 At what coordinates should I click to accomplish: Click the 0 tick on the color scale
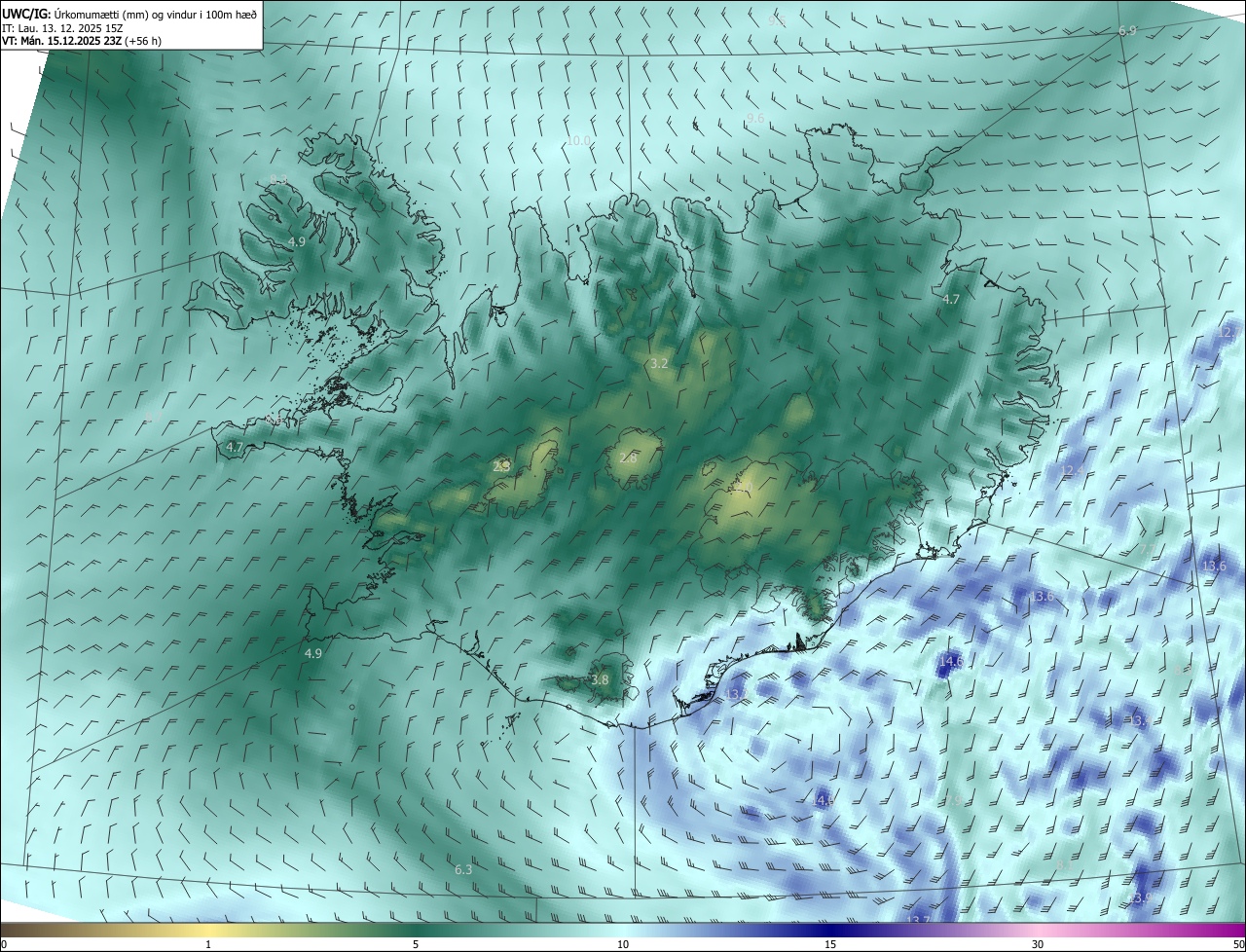4,944
